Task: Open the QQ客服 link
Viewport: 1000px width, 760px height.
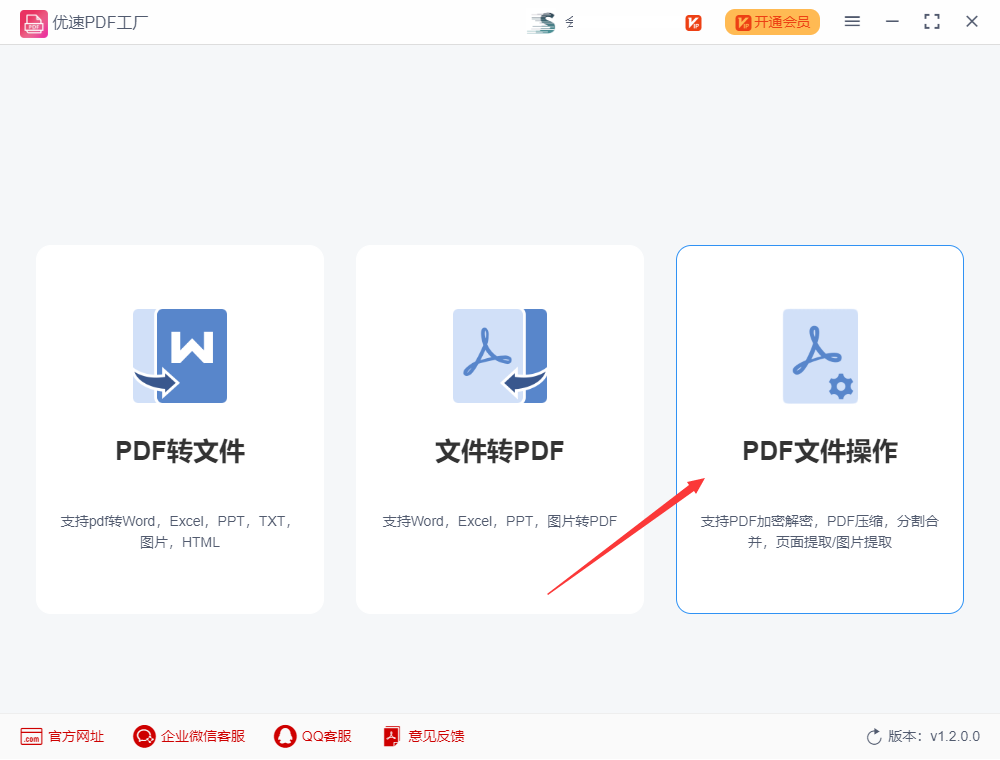Action: click(x=327, y=736)
